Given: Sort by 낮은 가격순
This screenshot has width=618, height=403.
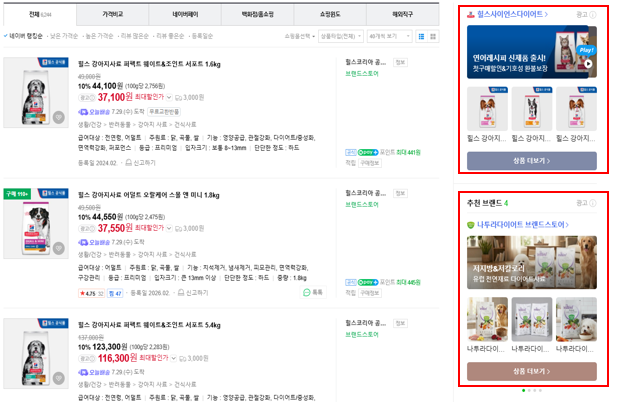Looking at the screenshot, I should click(x=64, y=36).
